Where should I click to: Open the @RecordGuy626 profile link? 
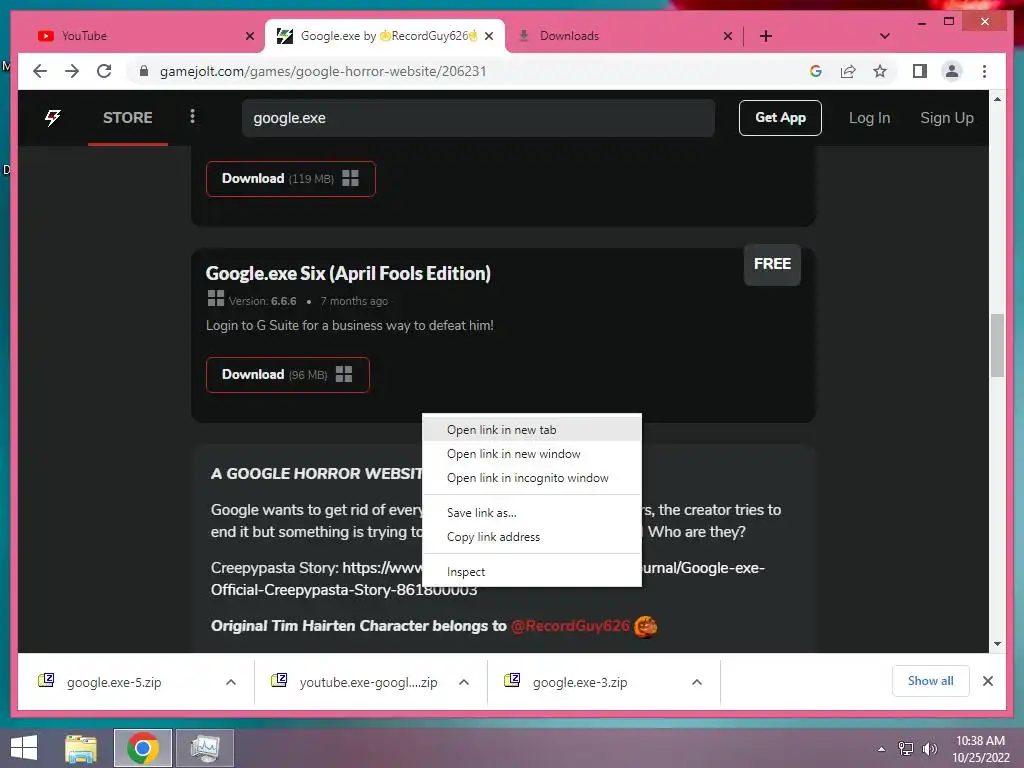click(570, 626)
